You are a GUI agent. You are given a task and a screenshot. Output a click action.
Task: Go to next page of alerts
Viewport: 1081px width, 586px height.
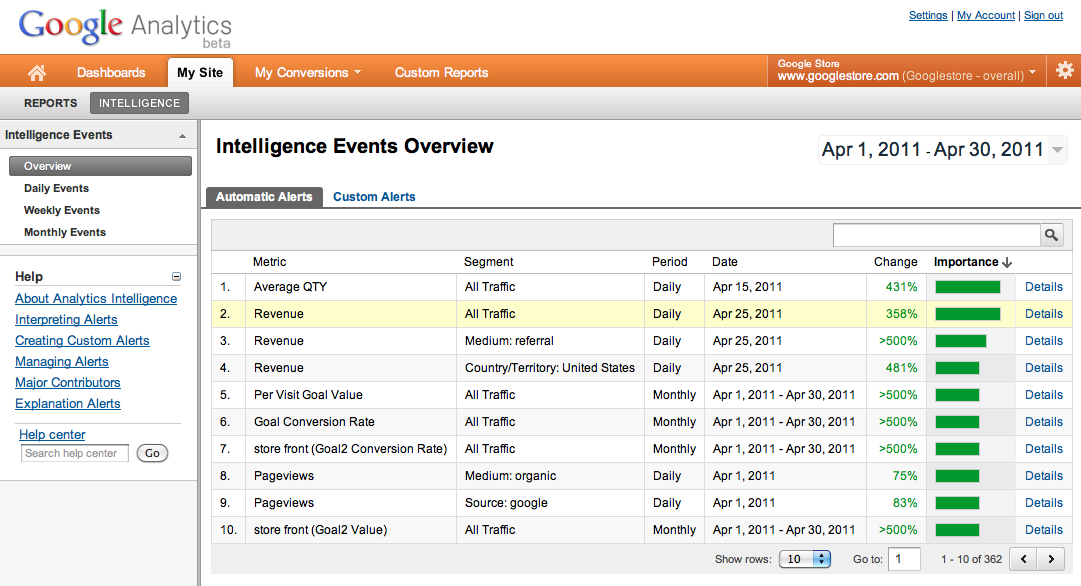(1051, 559)
